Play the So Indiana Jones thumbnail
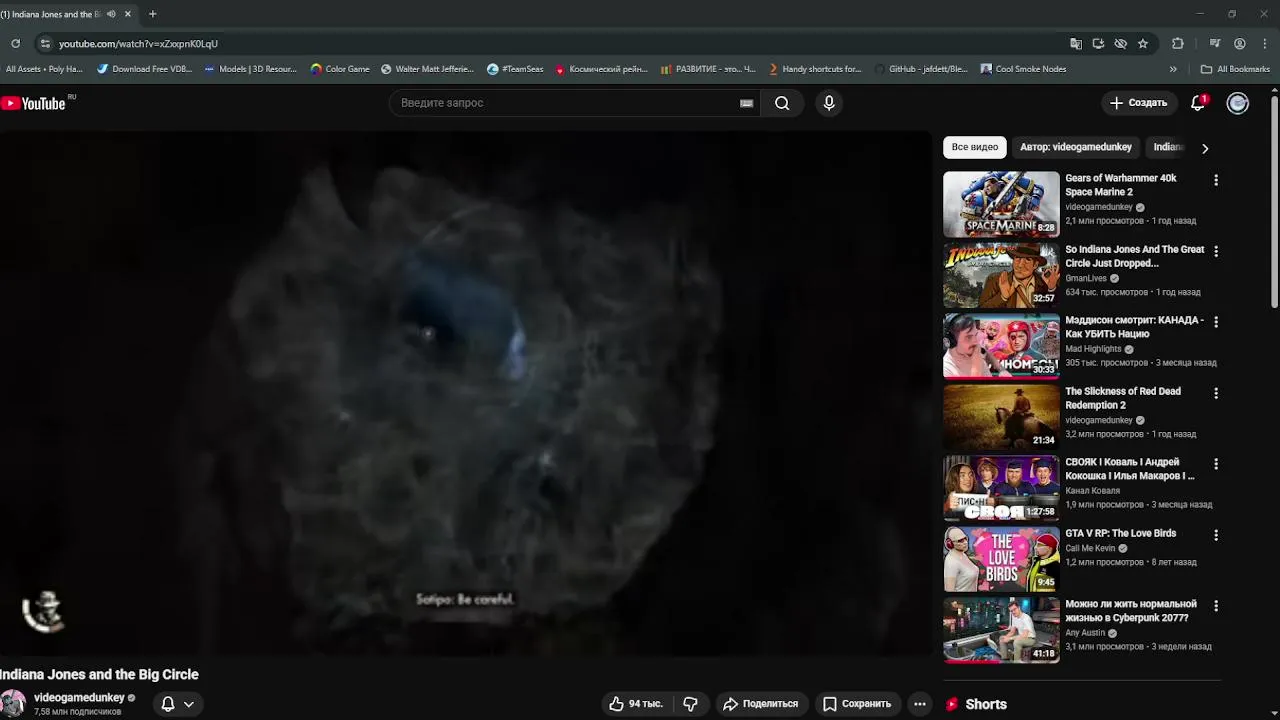 [x=1001, y=275]
